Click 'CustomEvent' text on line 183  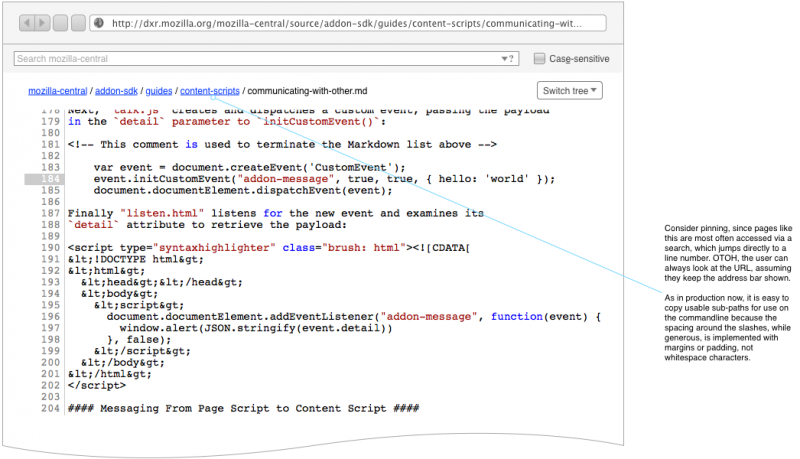[351, 167]
